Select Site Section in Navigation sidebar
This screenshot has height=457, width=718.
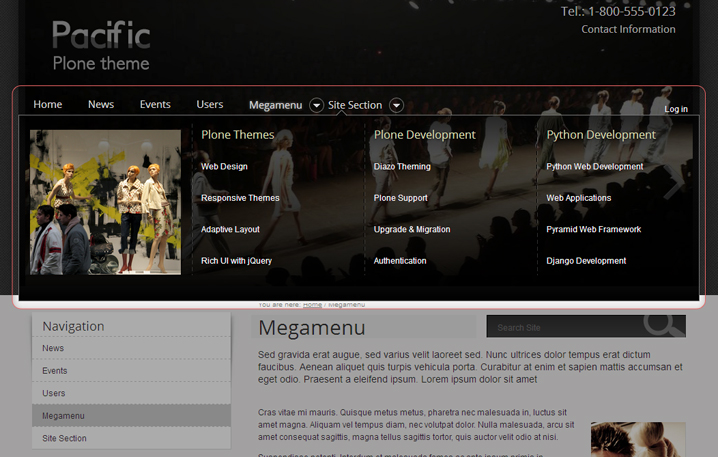[131, 438]
